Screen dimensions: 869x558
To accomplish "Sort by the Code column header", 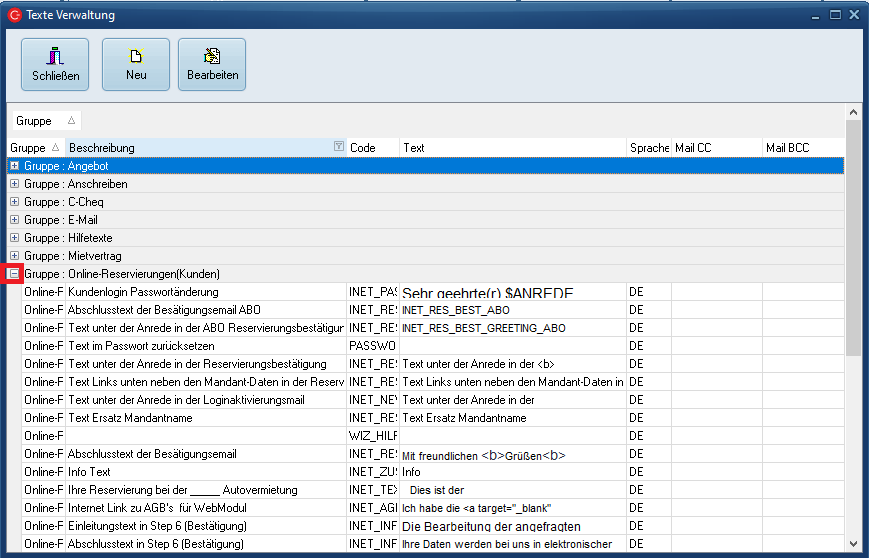I will 372,148.
